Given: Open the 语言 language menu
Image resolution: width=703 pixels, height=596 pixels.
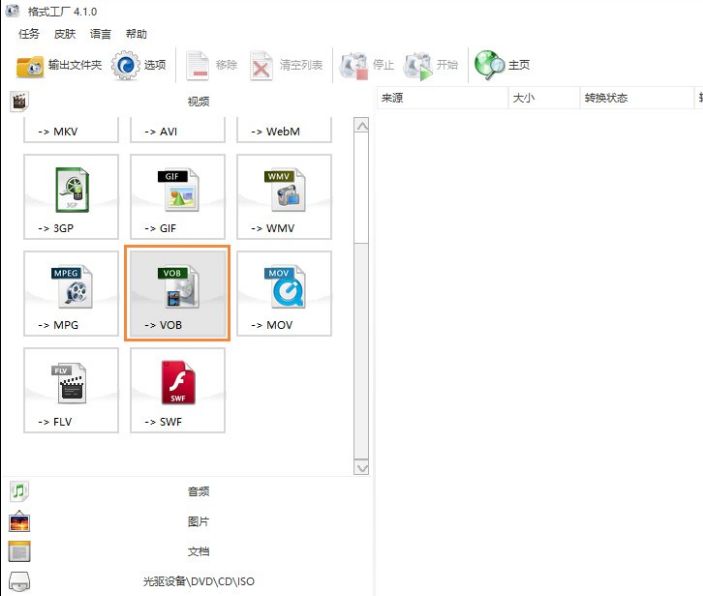Looking at the screenshot, I should click(x=101, y=33).
